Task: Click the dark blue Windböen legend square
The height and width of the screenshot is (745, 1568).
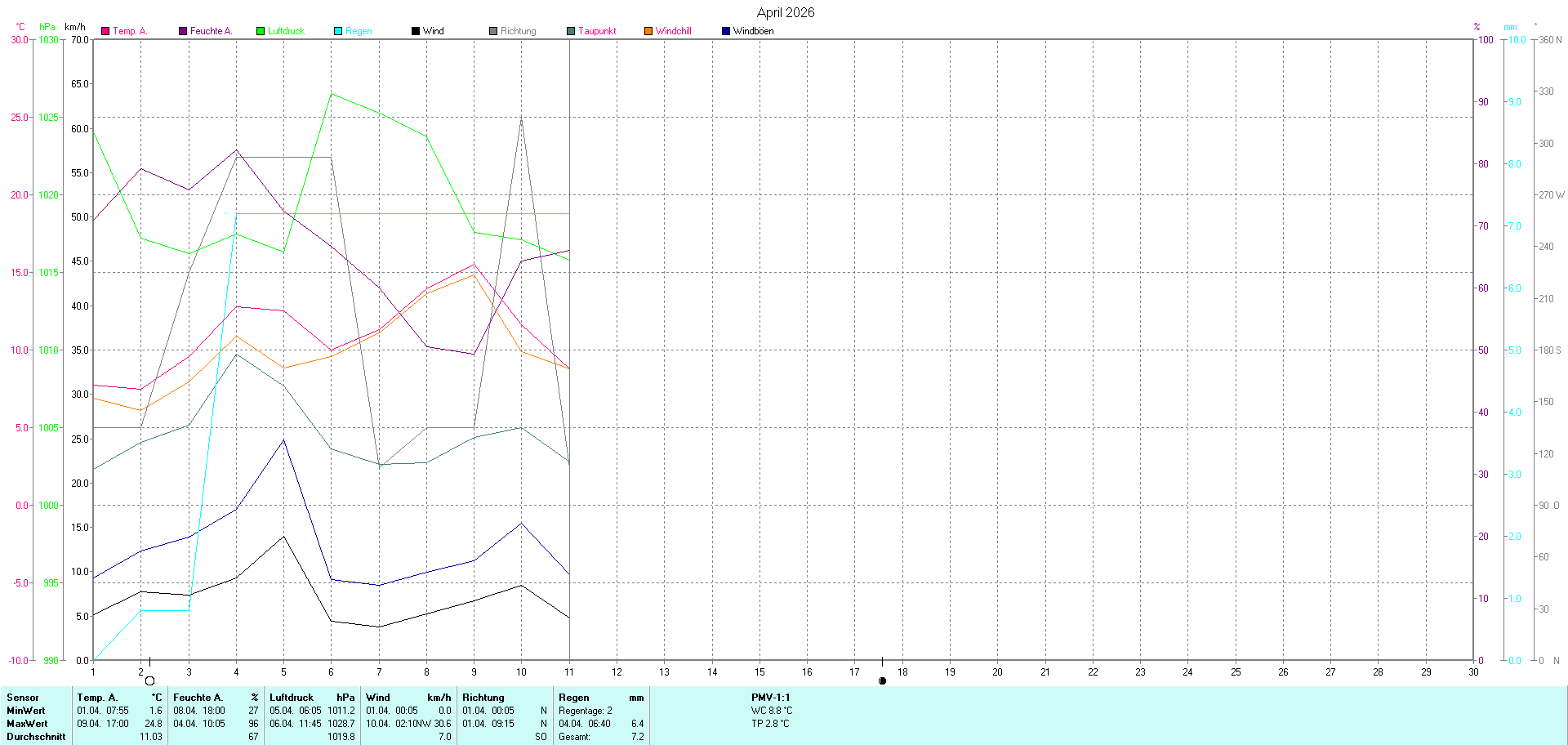Action: [x=726, y=31]
